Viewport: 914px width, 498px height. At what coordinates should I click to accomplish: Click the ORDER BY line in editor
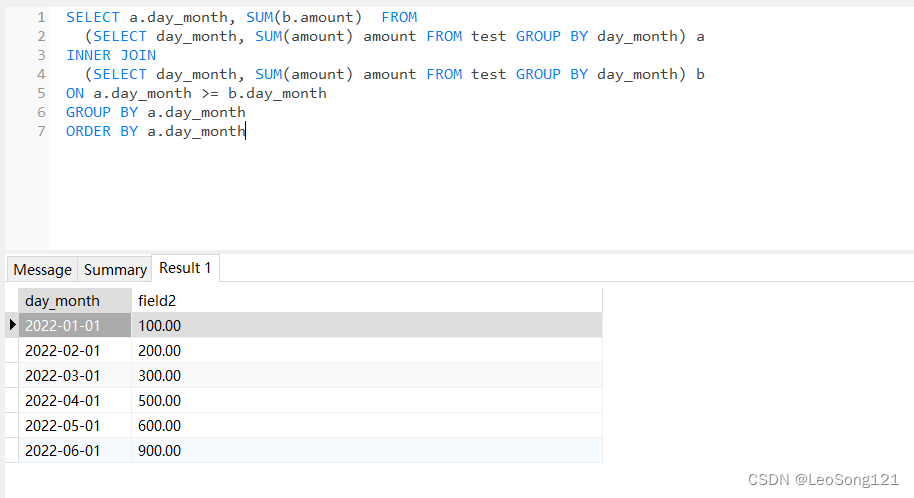155,131
